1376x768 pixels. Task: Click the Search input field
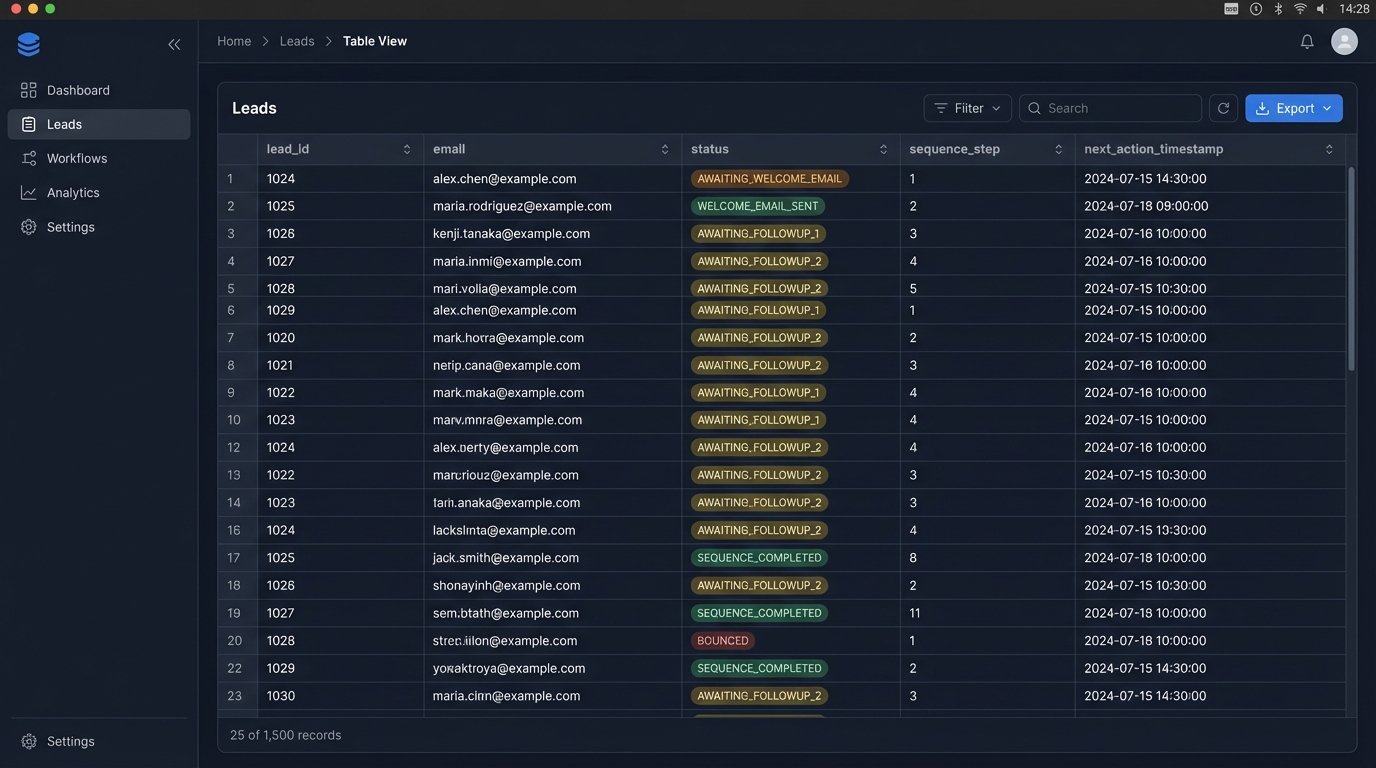tap(1118, 108)
